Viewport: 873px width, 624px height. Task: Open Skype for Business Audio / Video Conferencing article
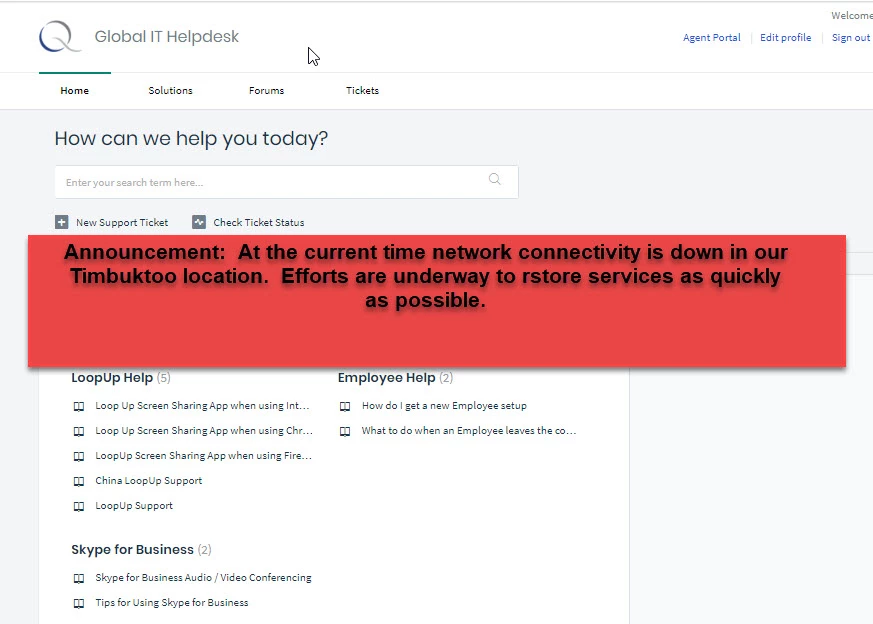tap(203, 578)
